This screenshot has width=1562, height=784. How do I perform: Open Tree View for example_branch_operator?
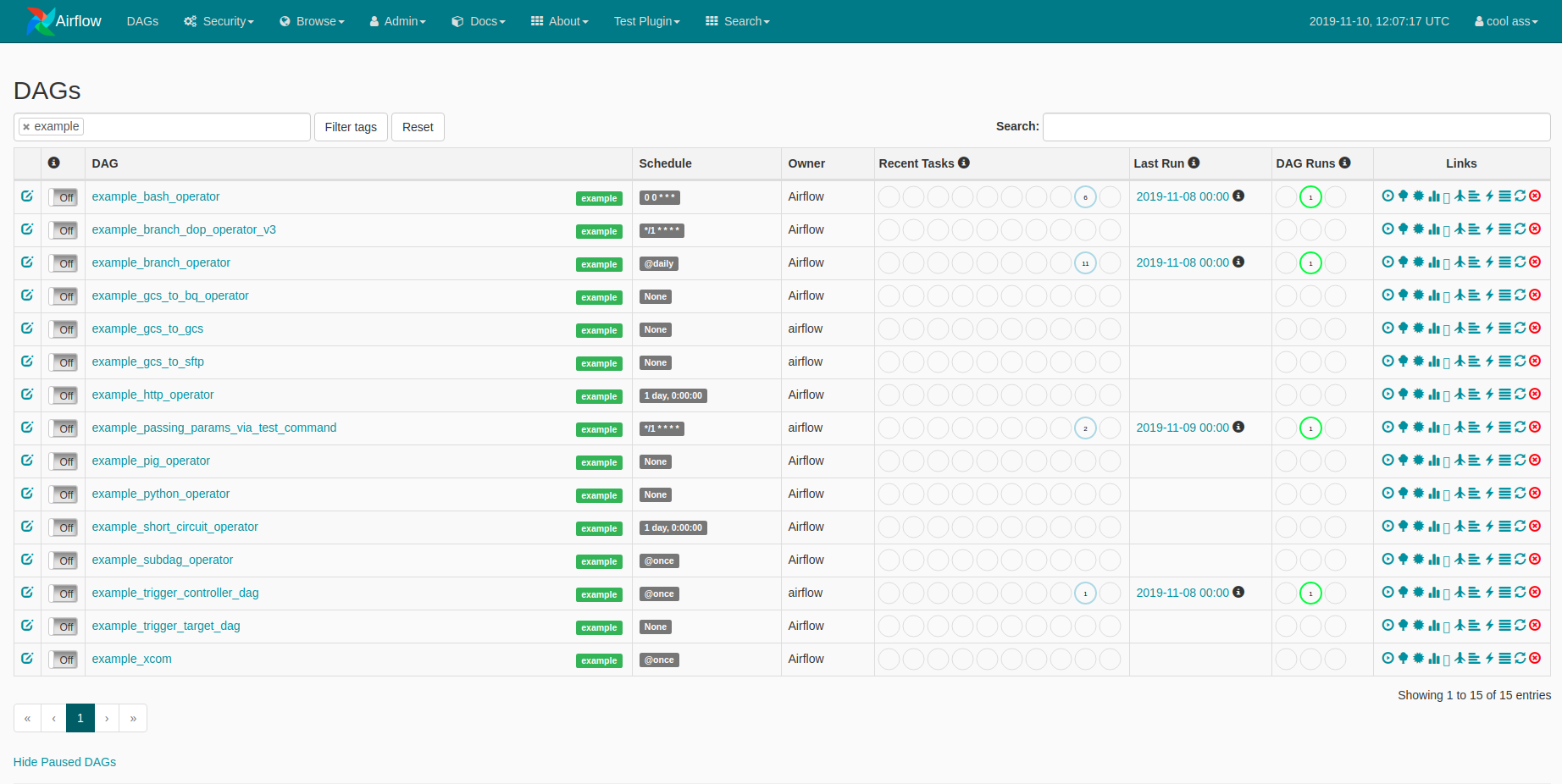click(x=1403, y=262)
